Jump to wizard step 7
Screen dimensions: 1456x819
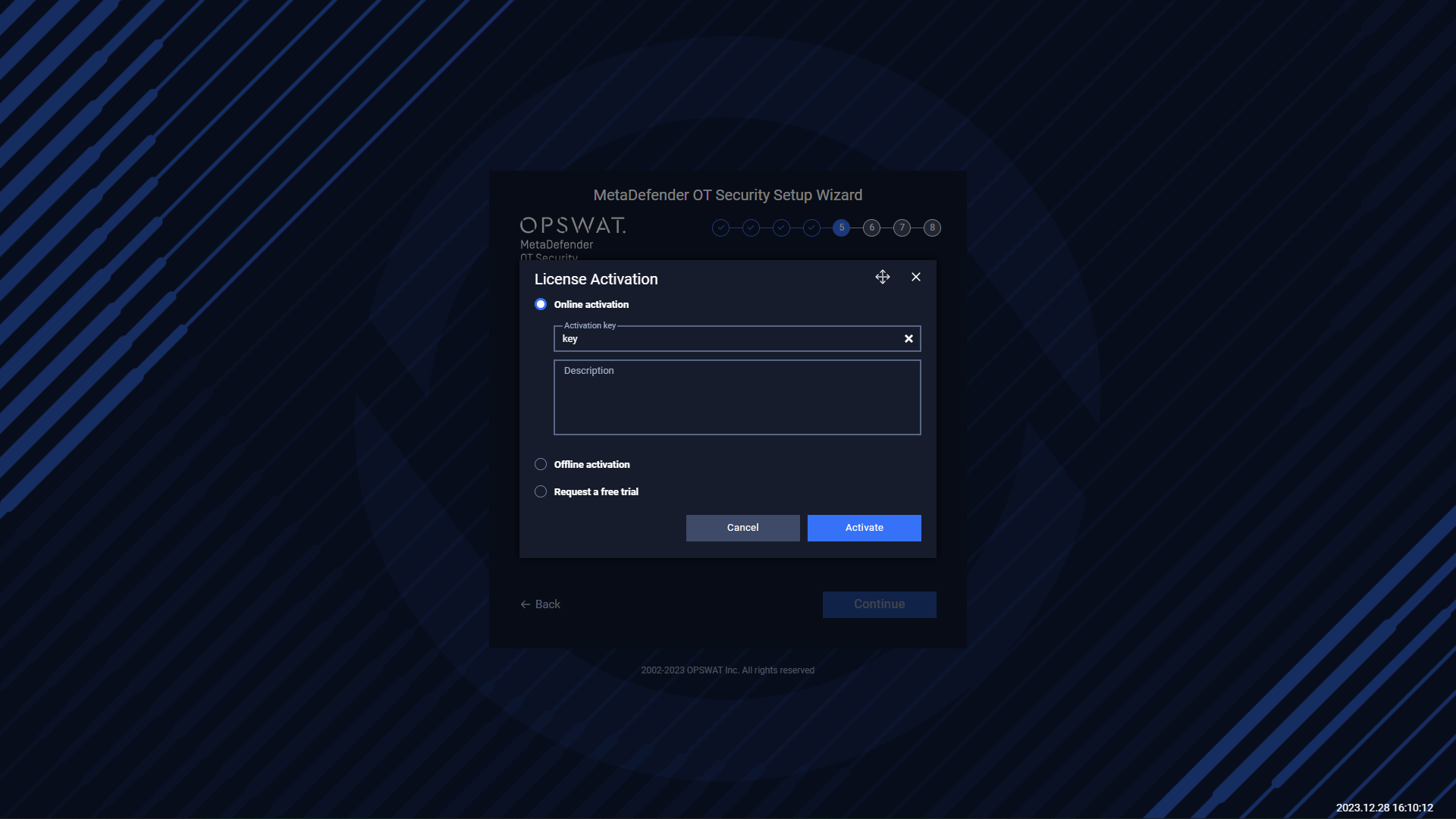pyautogui.click(x=902, y=227)
